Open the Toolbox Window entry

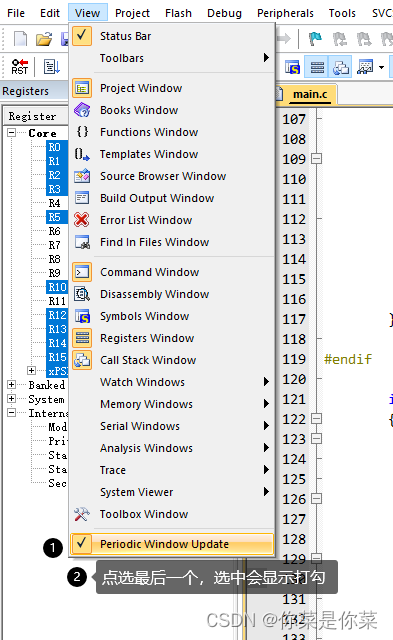coord(172,514)
